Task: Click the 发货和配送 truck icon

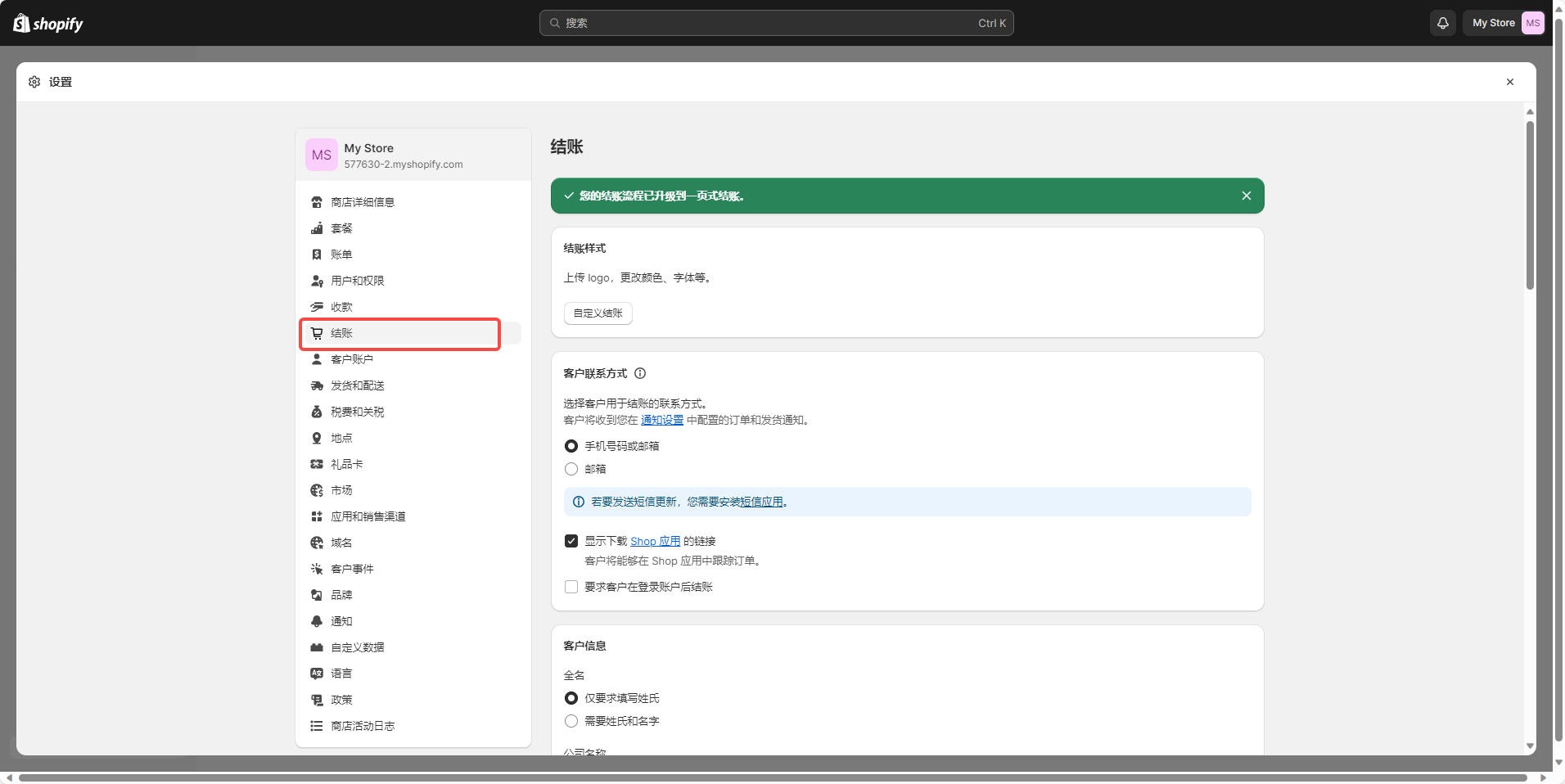Action: click(x=317, y=385)
